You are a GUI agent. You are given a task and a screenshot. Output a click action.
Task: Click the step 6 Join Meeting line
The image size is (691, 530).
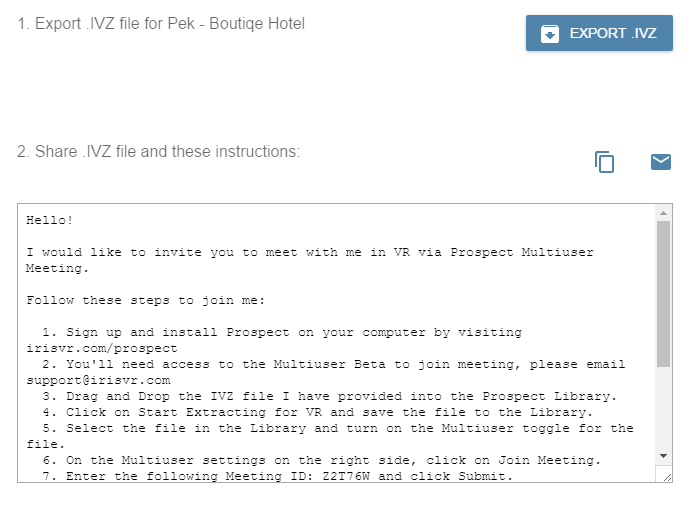(x=321, y=460)
